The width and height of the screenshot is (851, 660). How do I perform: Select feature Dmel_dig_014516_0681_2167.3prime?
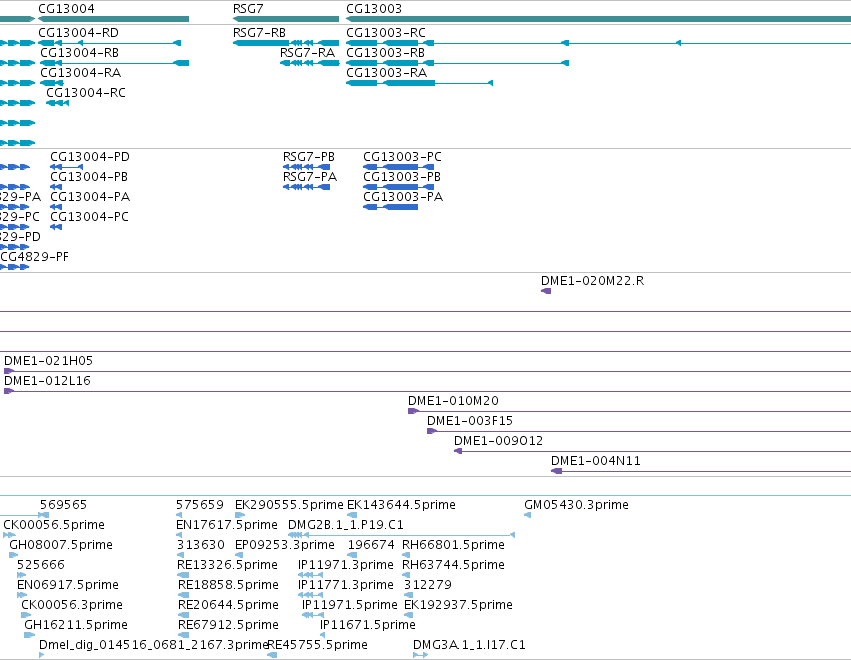[x=154, y=646]
